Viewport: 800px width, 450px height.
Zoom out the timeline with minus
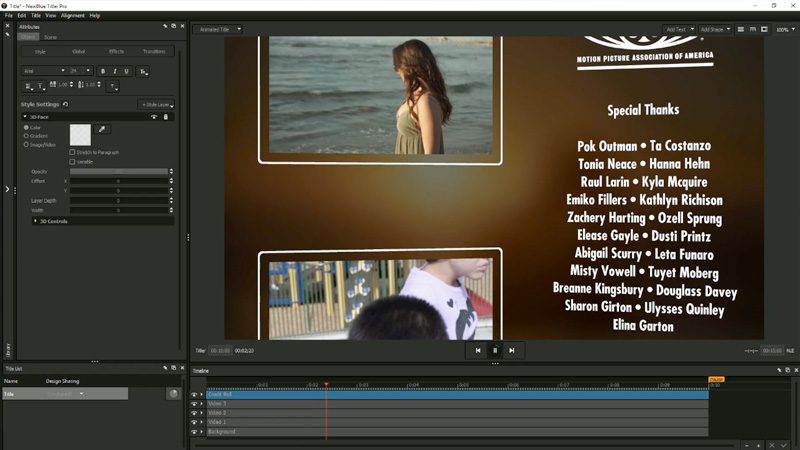(x=746, y=445)
